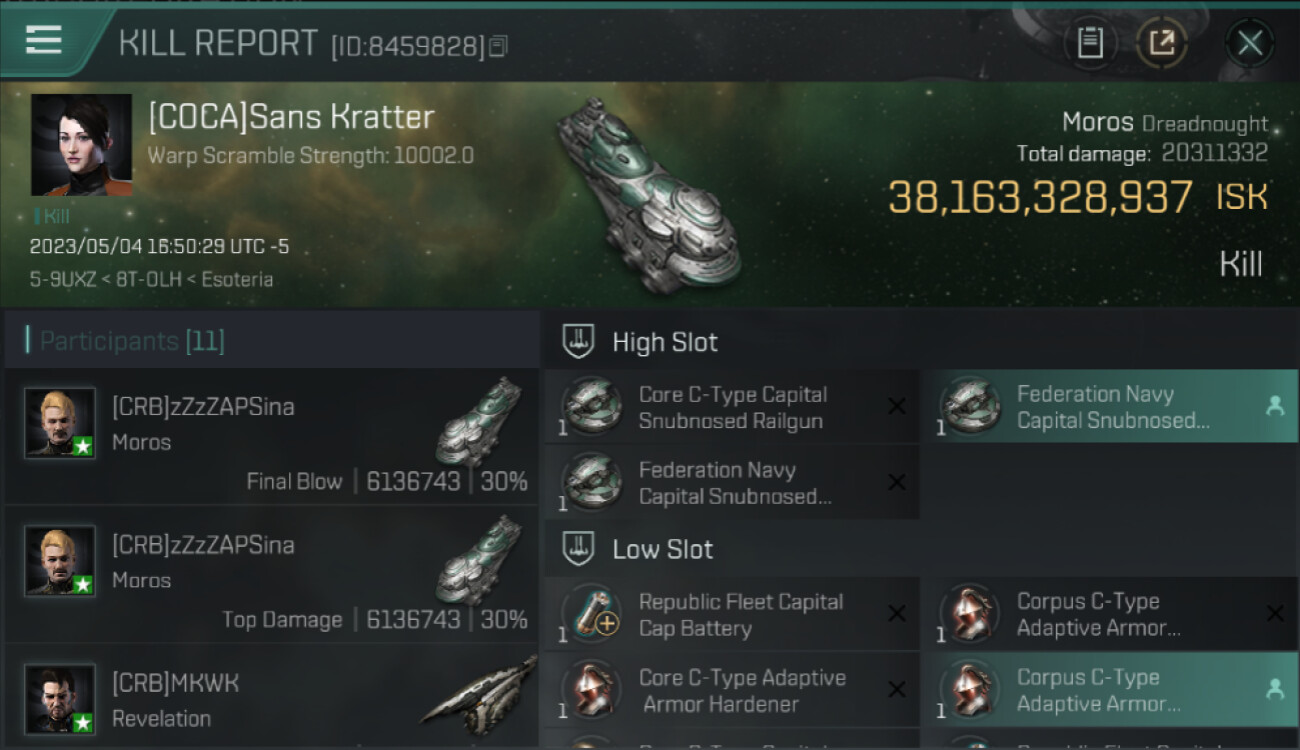Collapse the High Slot section
The width and height of the screenshot is (1300, 750).
pyautogui.click(x=580, y=342)
